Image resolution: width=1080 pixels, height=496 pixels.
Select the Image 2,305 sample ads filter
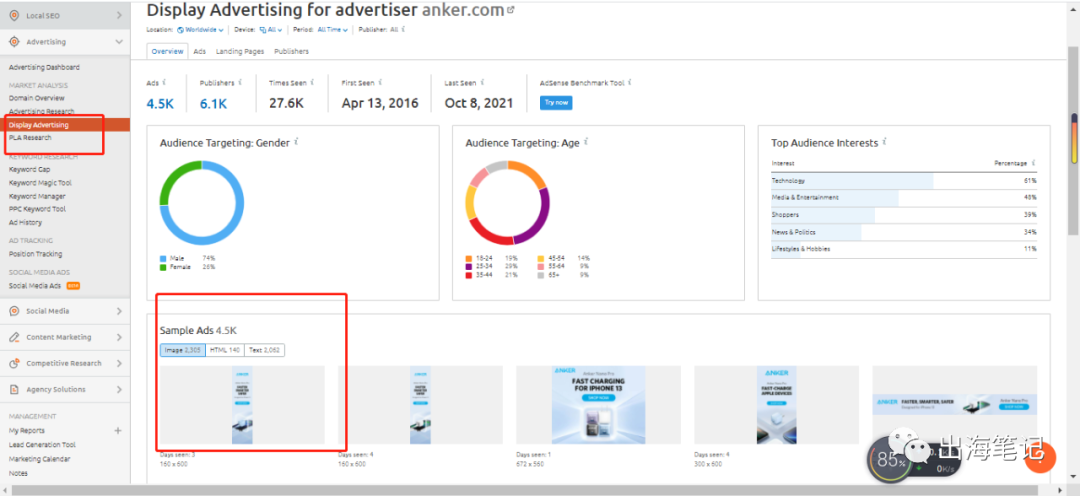click(183, 350)
